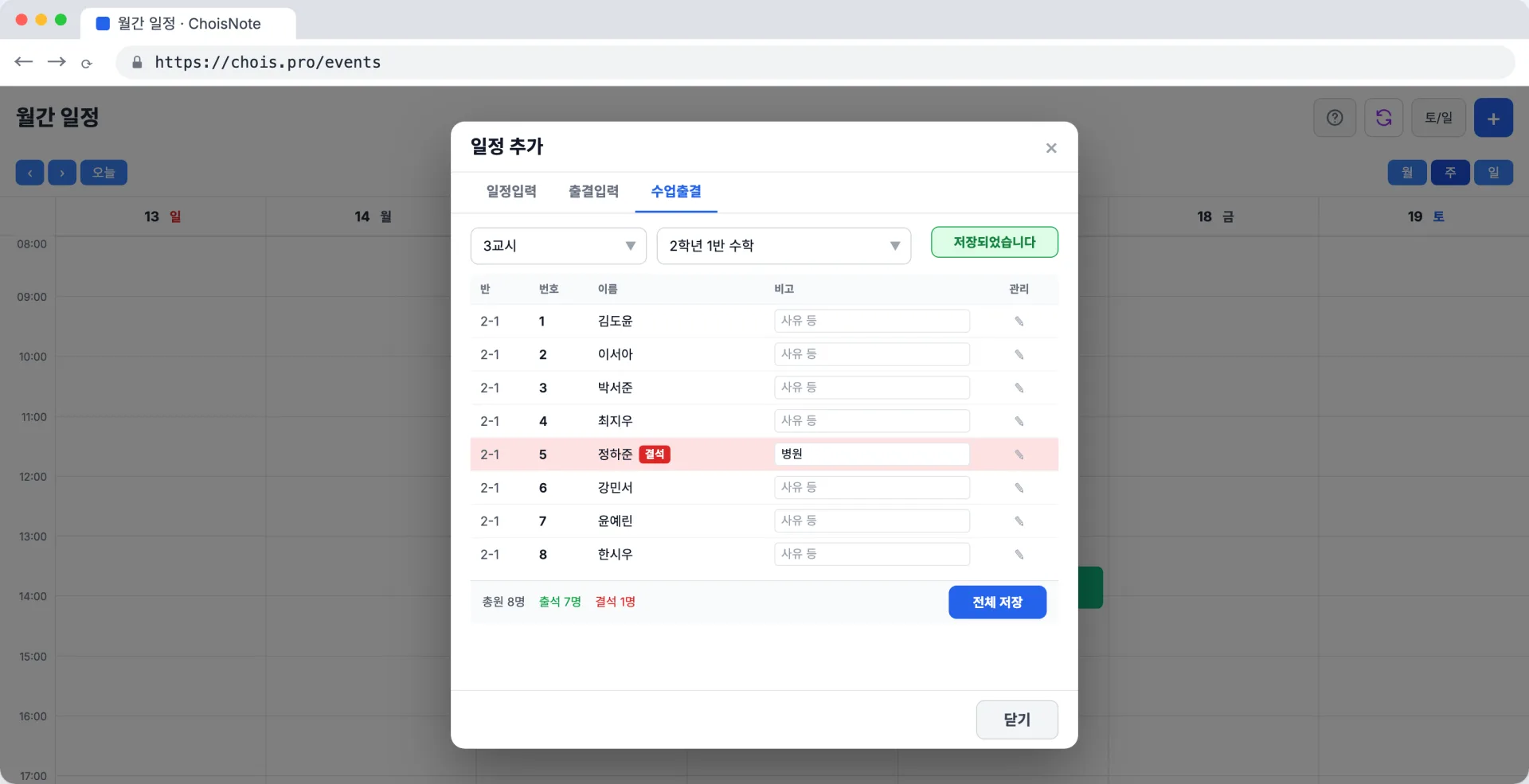Open the help question mark icon
Viewport: 1529px width, 784px height.
[1335, 118]
